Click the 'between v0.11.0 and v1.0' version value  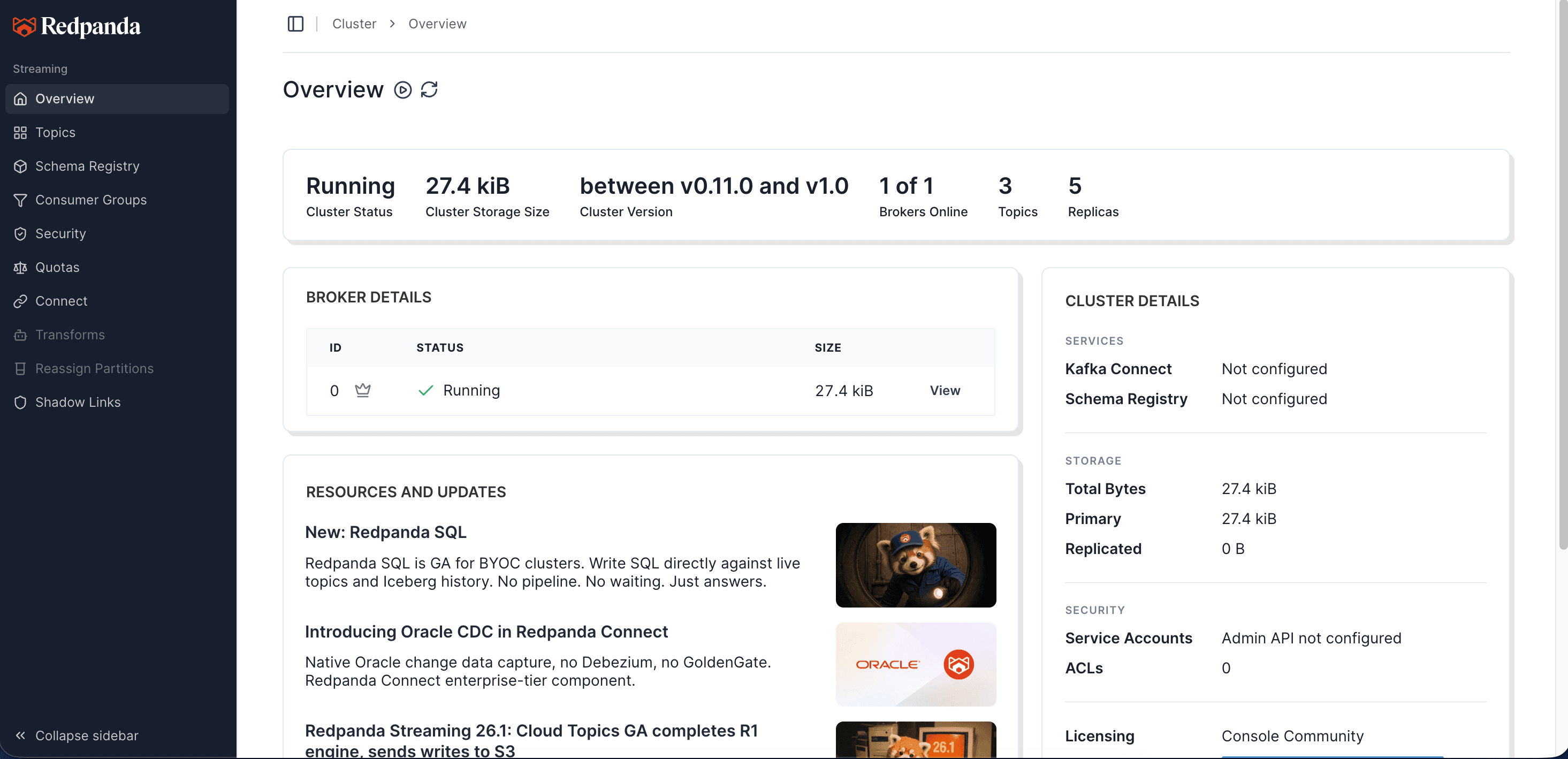[714, 186]
